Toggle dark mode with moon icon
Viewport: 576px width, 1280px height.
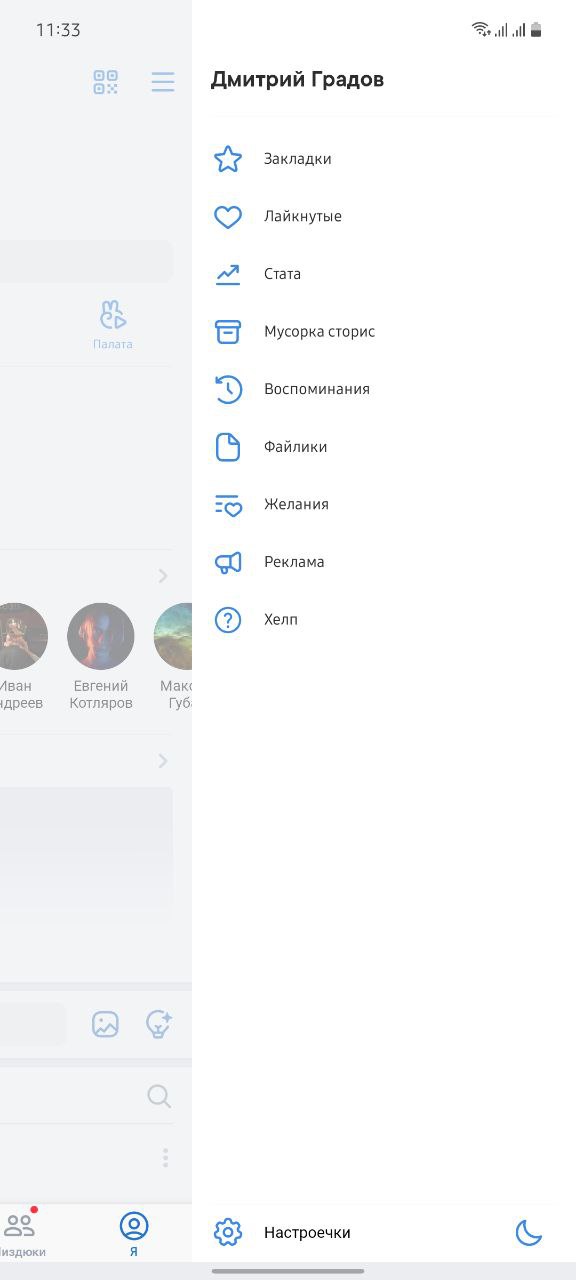(x=529, y=1232)
